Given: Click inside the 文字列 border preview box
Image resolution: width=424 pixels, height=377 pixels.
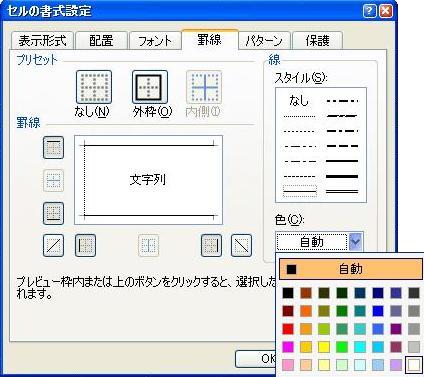Looking at the screenshot, I should (148, 180).
